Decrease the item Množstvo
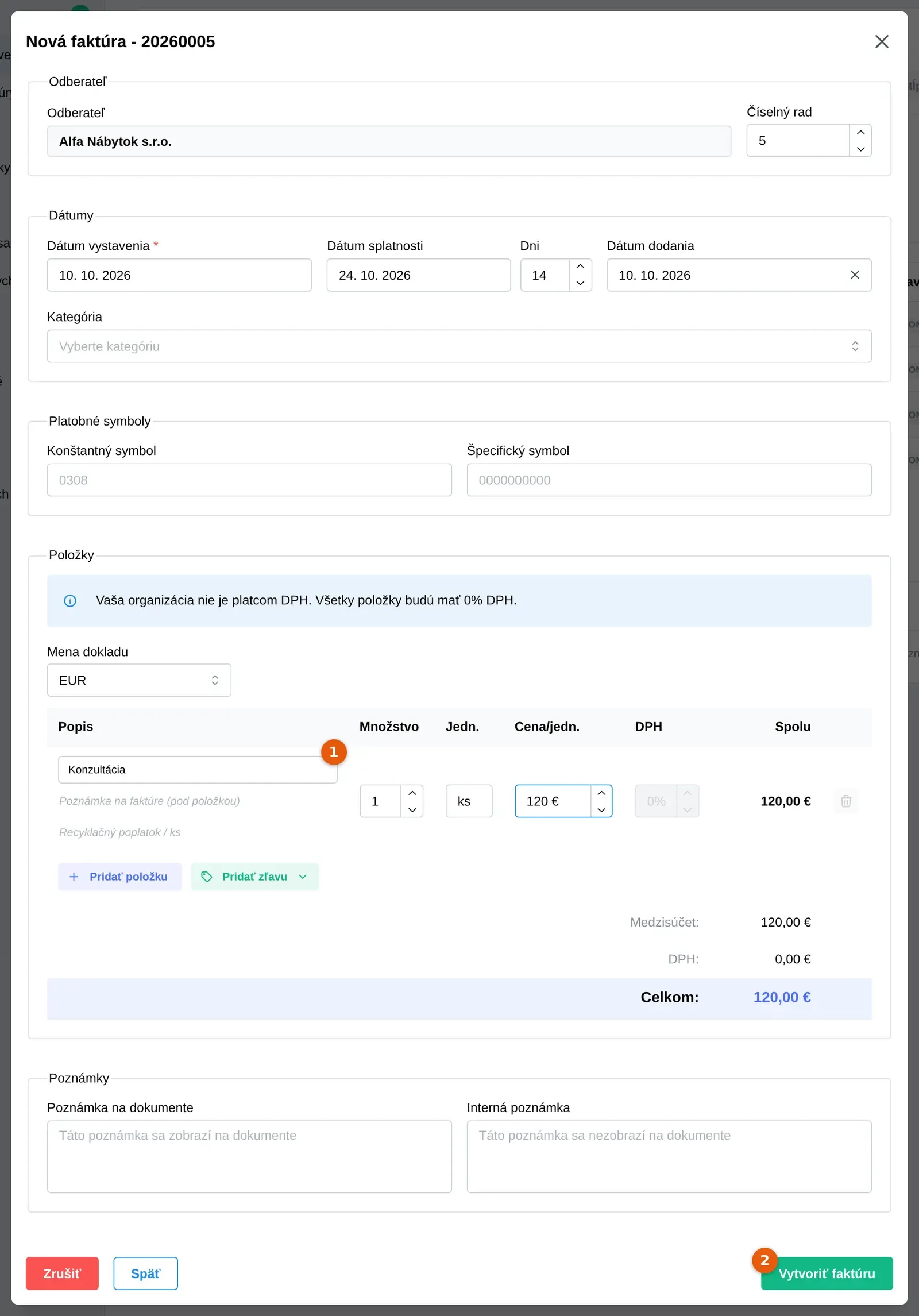The width and height of the screenshot is (919, 1316). coord(412,809)
